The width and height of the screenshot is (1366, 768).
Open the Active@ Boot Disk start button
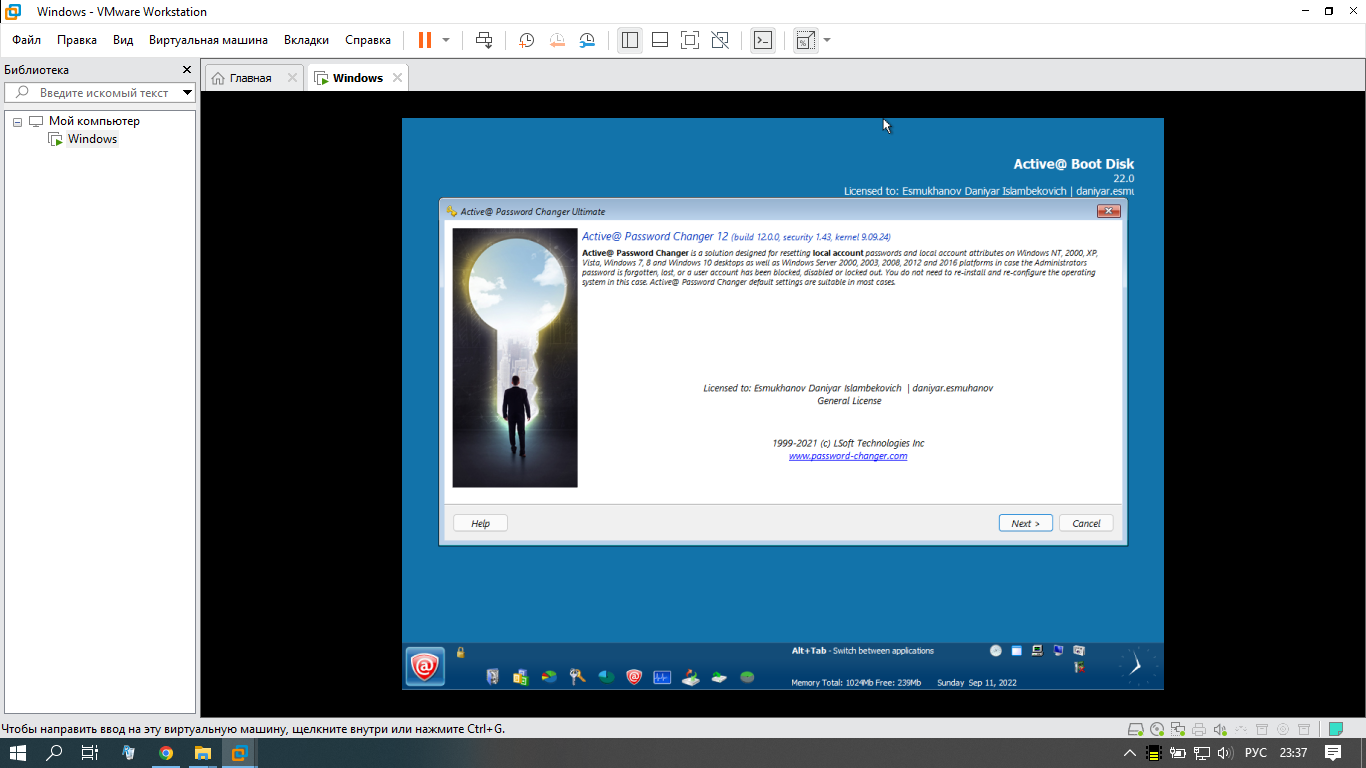[x=425, y=666]
